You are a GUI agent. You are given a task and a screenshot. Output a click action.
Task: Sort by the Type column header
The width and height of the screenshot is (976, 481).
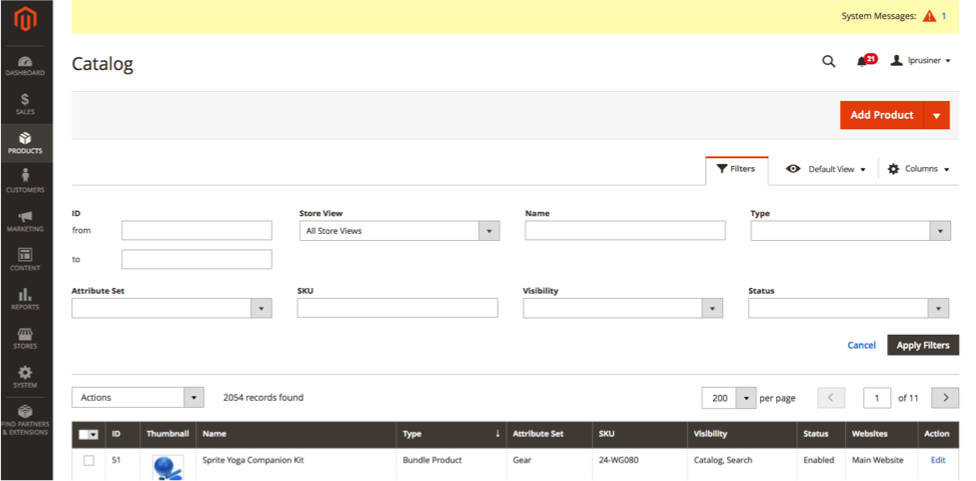[x=451, y=434]
